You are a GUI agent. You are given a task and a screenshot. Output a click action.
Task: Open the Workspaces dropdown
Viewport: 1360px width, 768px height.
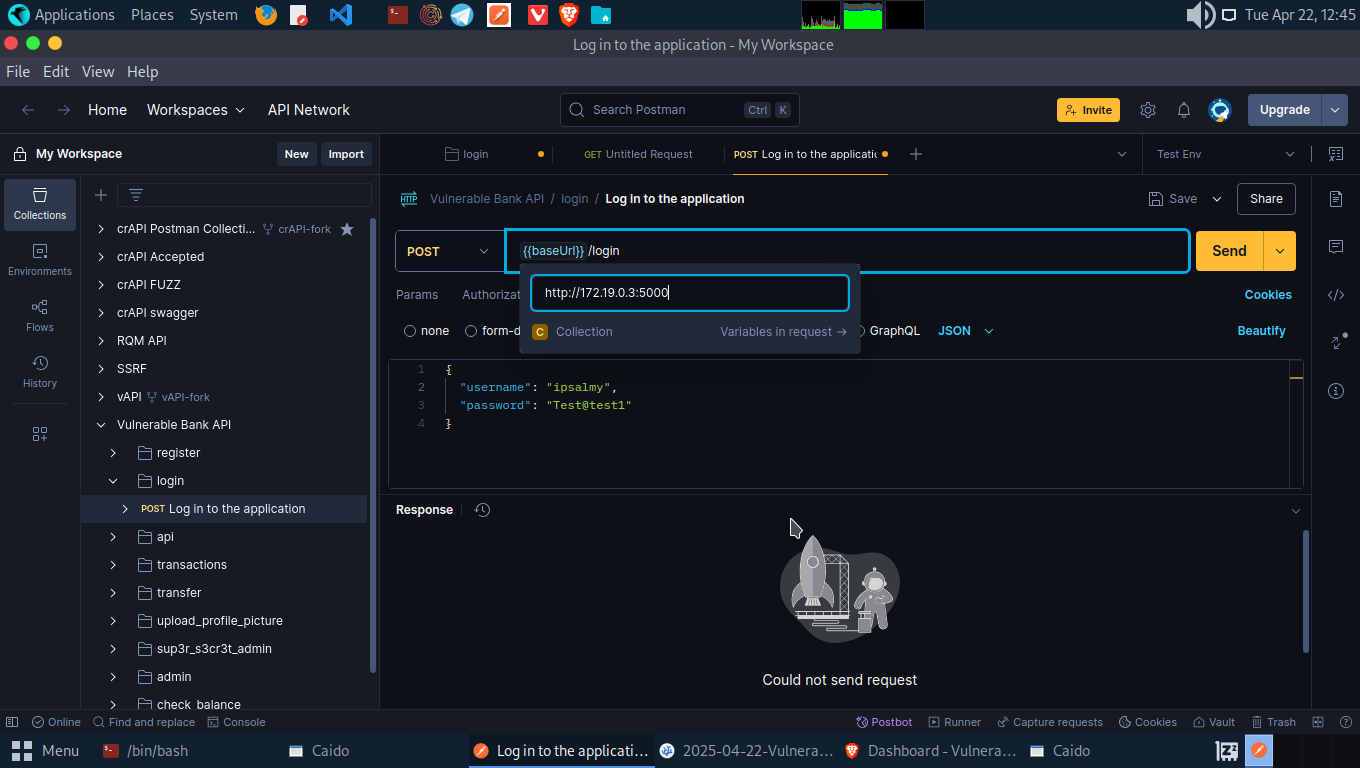(x=196, y=110)
